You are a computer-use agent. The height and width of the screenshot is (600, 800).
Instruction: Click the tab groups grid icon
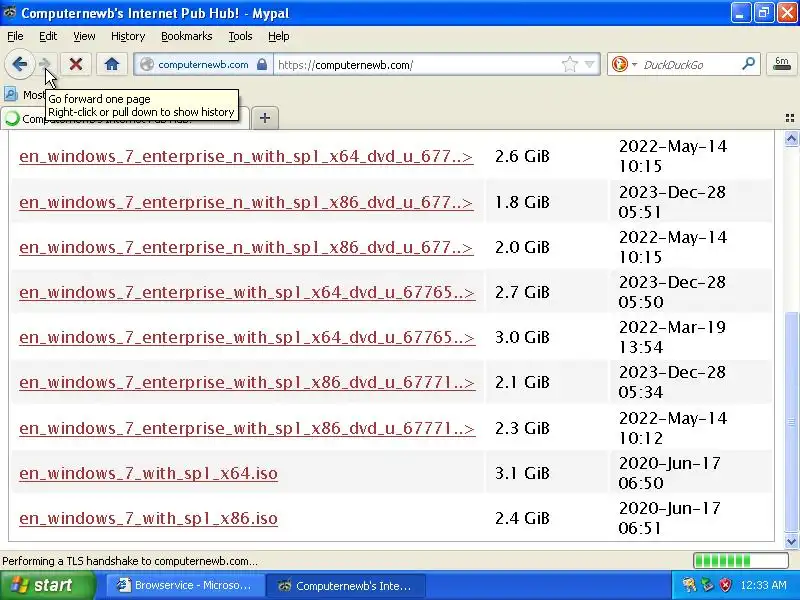click(790, 118)
